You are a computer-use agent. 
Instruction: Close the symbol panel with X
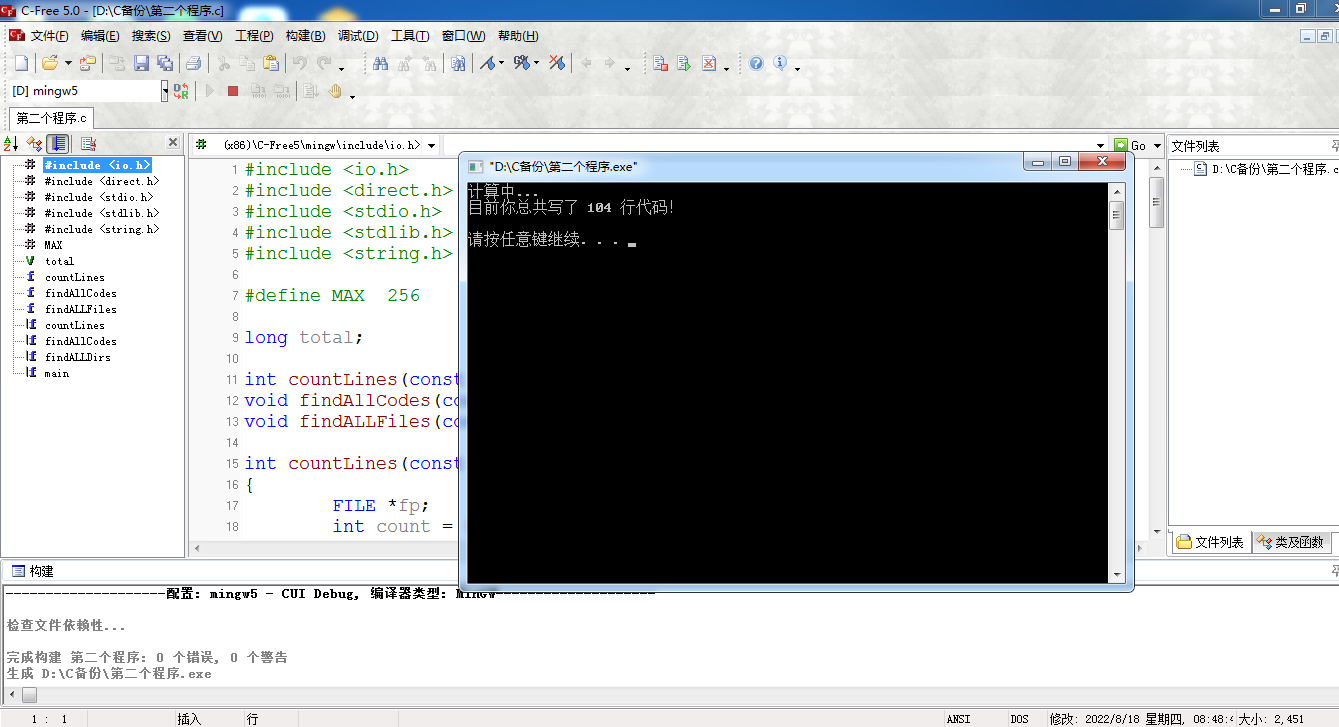click(x=173, y=143)
